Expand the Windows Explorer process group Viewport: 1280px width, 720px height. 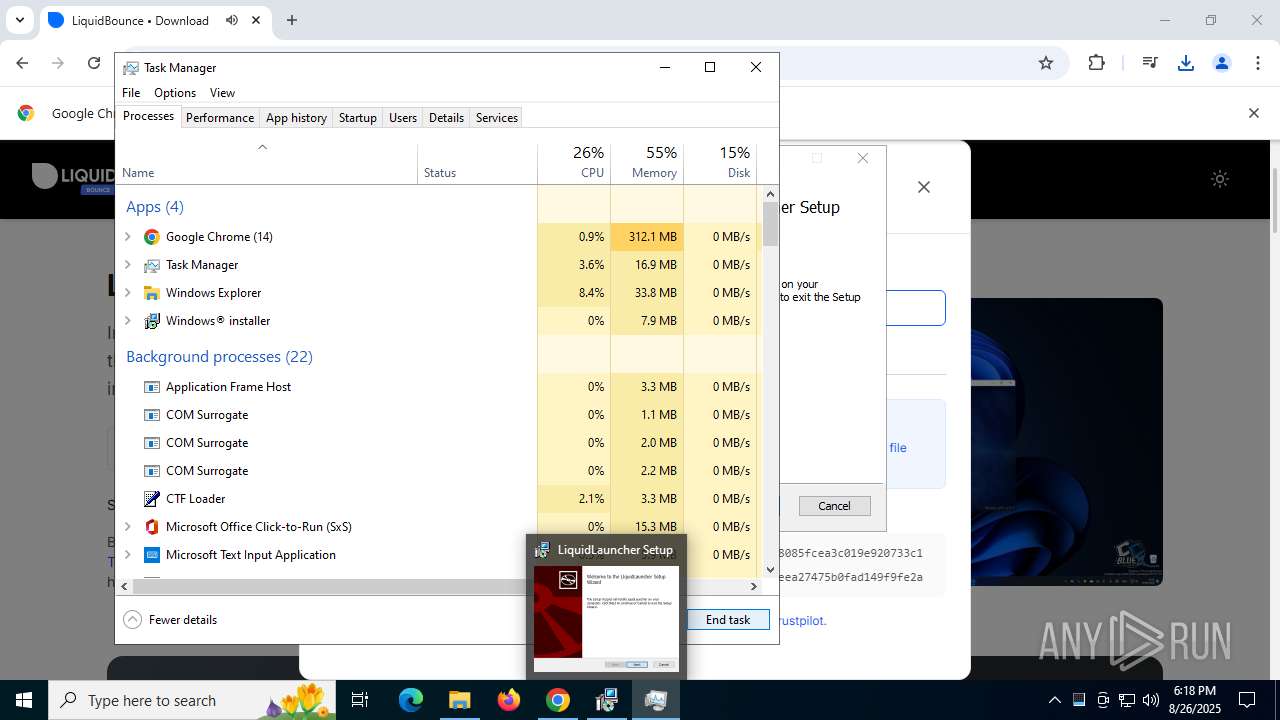tap(128, 293)
